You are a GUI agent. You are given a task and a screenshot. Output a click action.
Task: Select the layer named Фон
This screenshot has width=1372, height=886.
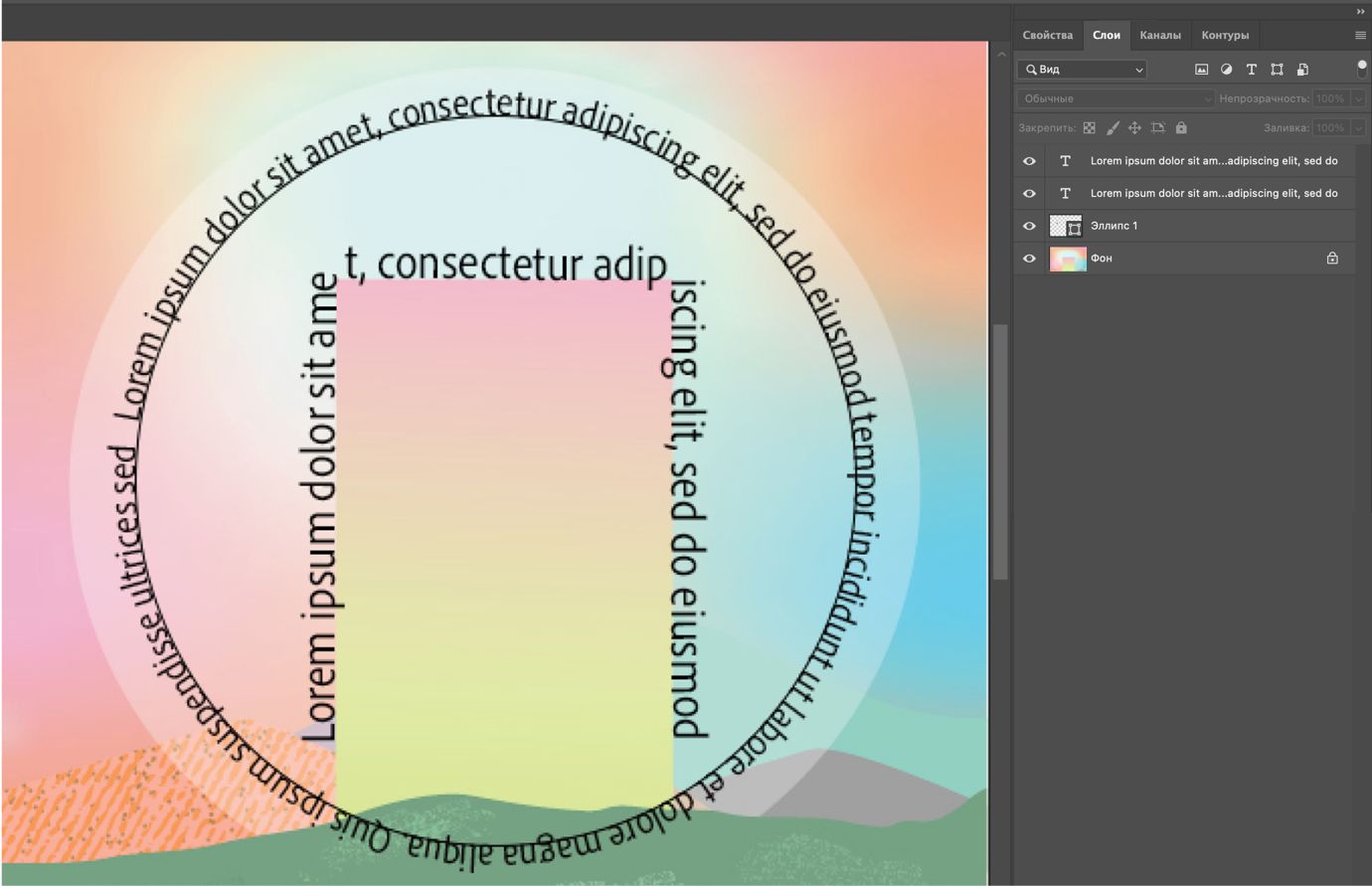tap(1102, 259)
